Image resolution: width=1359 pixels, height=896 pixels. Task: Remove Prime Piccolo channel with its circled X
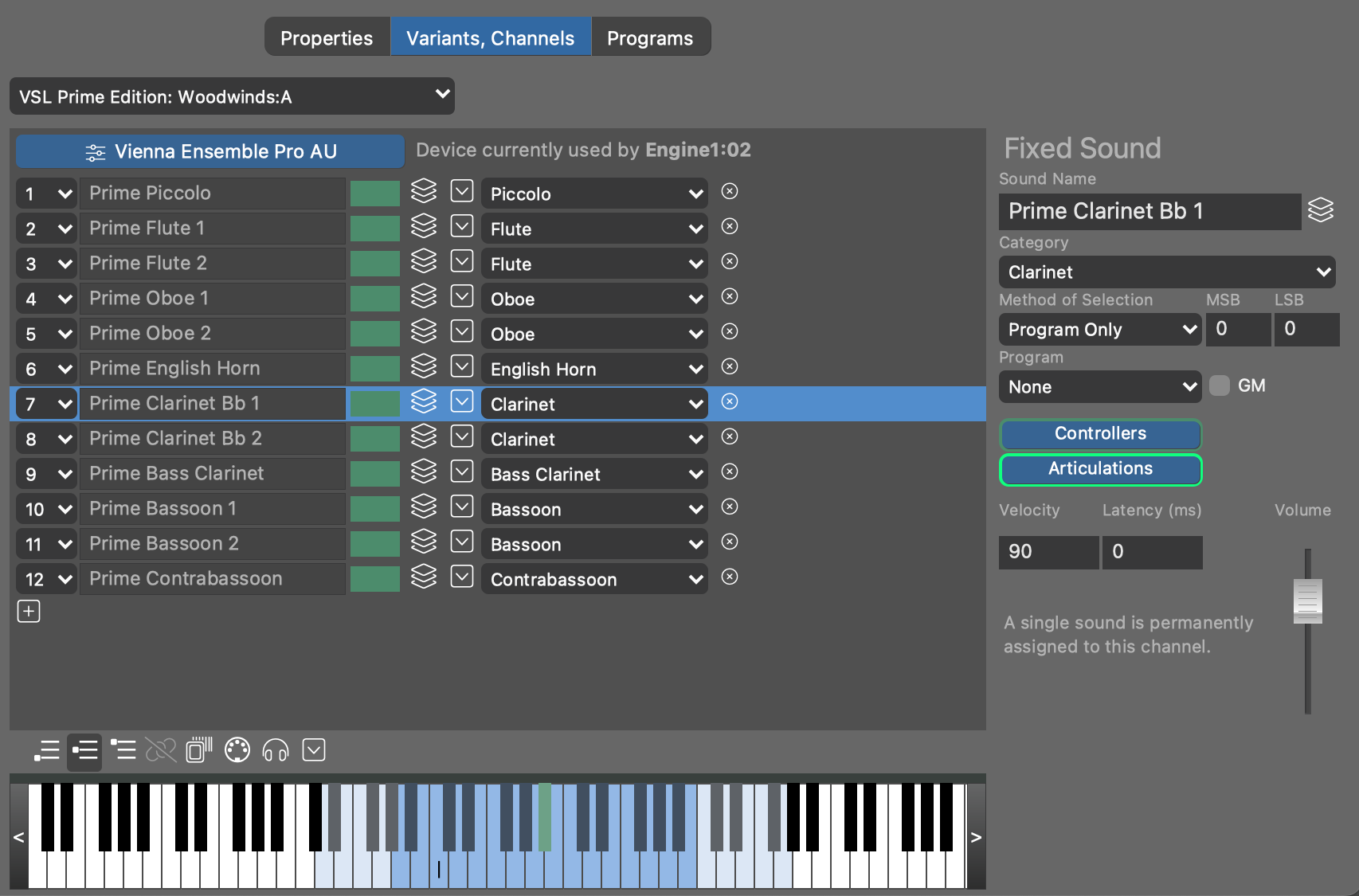tap(730, 191)
